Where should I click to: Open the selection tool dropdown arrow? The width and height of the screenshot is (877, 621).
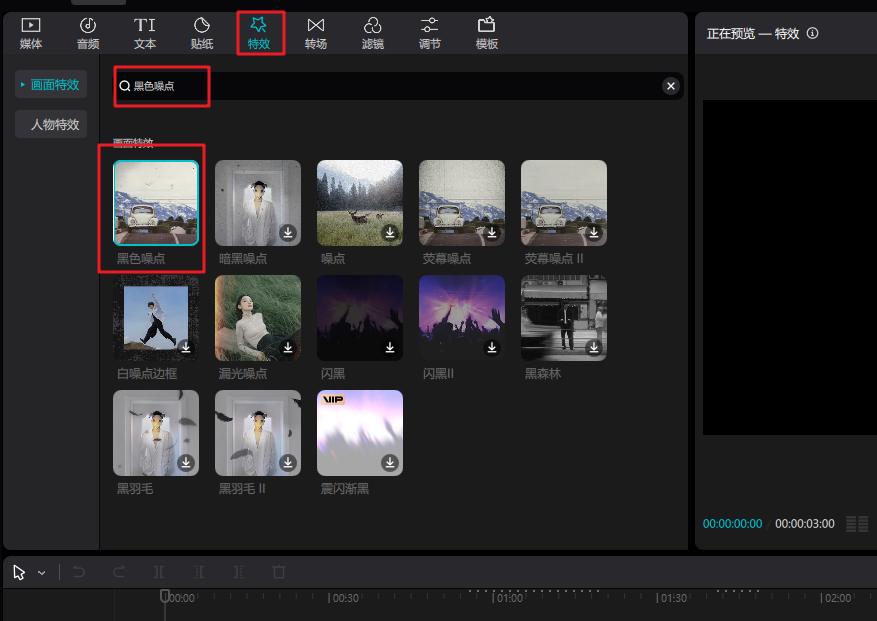tap(42, 573)
